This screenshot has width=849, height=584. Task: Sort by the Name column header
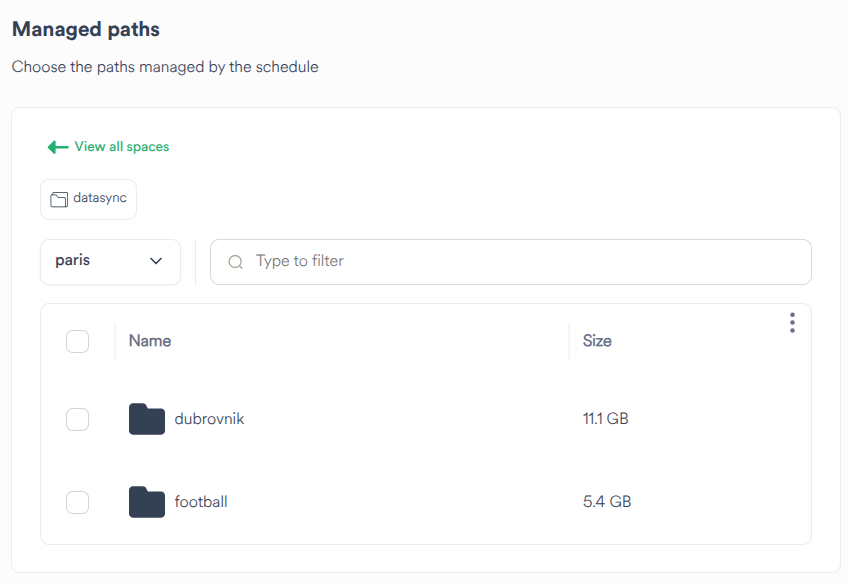[x=150, y=341]
